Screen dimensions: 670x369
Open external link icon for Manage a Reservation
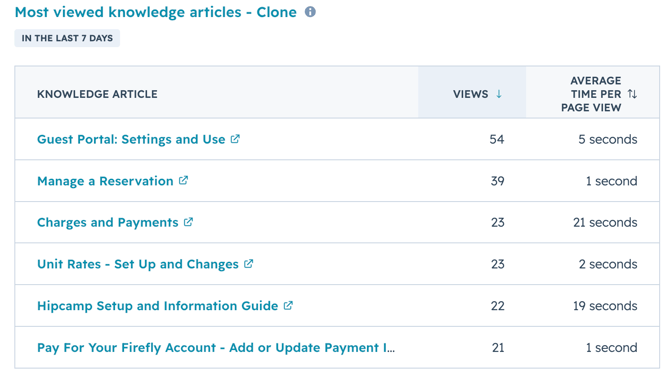(183, 180)
